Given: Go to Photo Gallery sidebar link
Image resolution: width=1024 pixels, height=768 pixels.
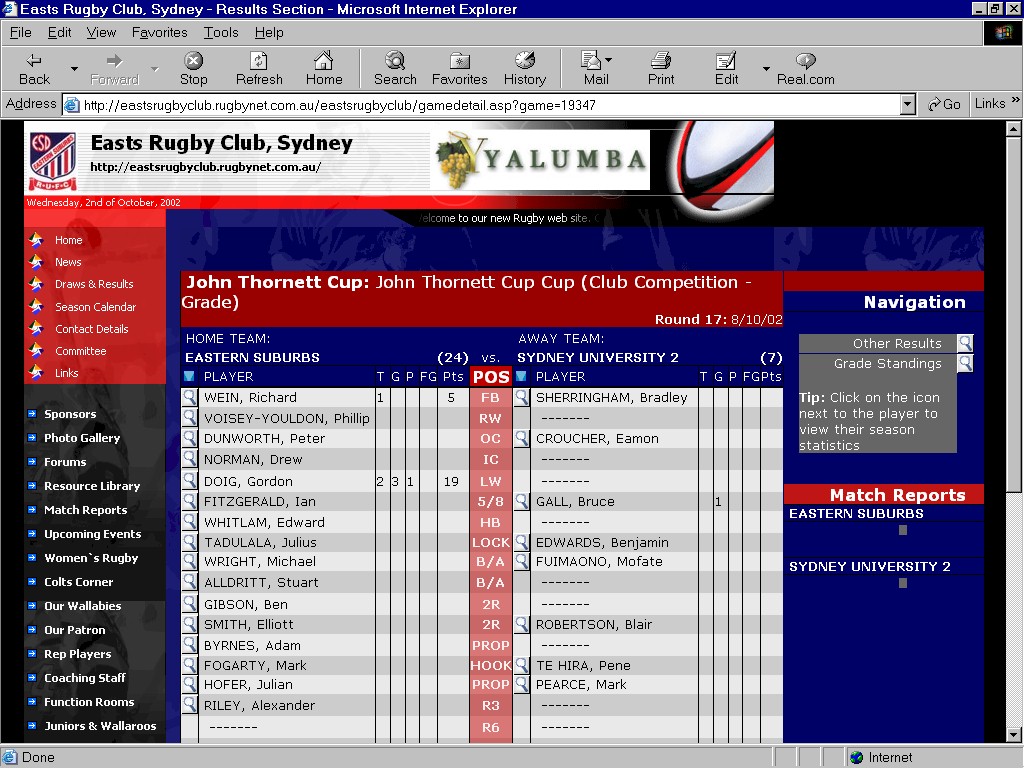Looking at the screenshot, I should [81, 438].
